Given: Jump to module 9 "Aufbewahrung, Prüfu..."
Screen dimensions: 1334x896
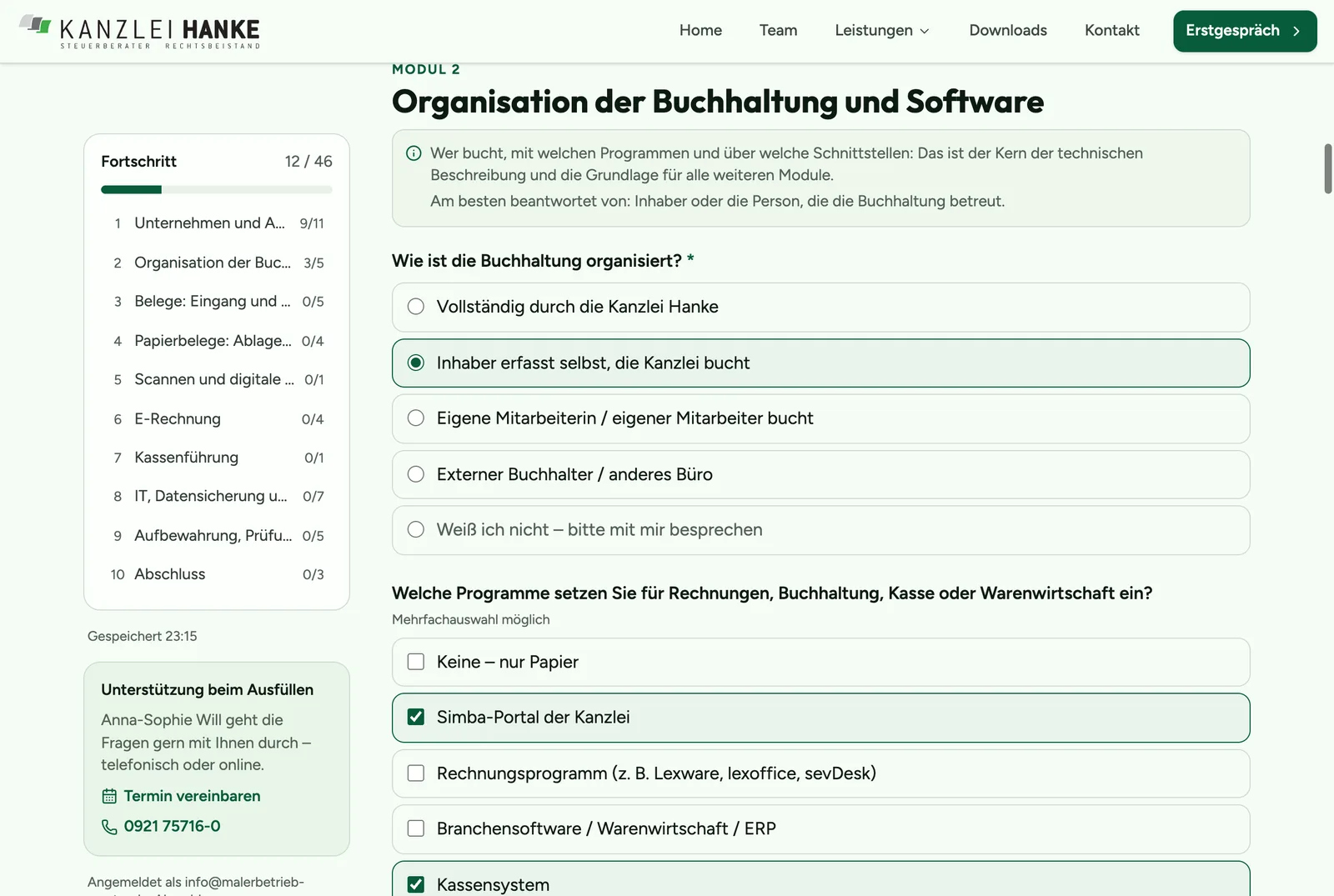Looking at the screenshot, I should 217,536.
